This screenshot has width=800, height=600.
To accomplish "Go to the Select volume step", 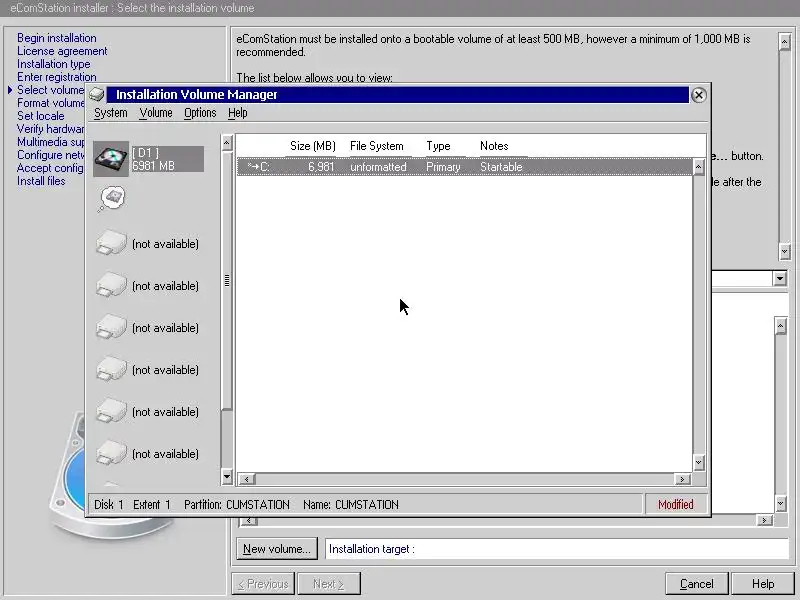I will [x=51, y=90].
